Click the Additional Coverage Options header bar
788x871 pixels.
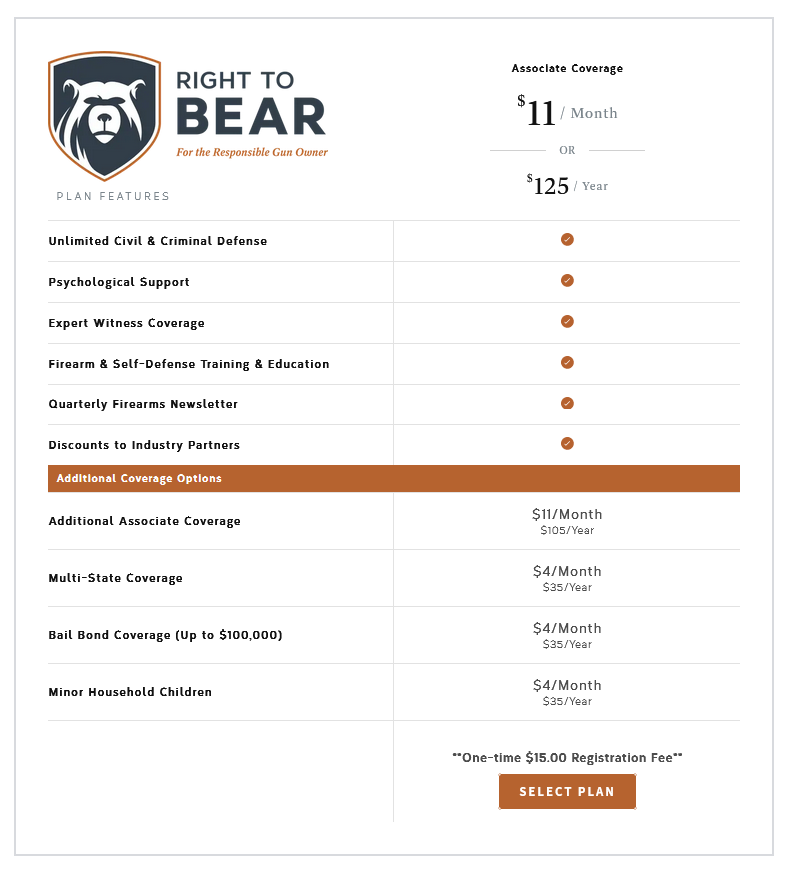click(393, 479)
